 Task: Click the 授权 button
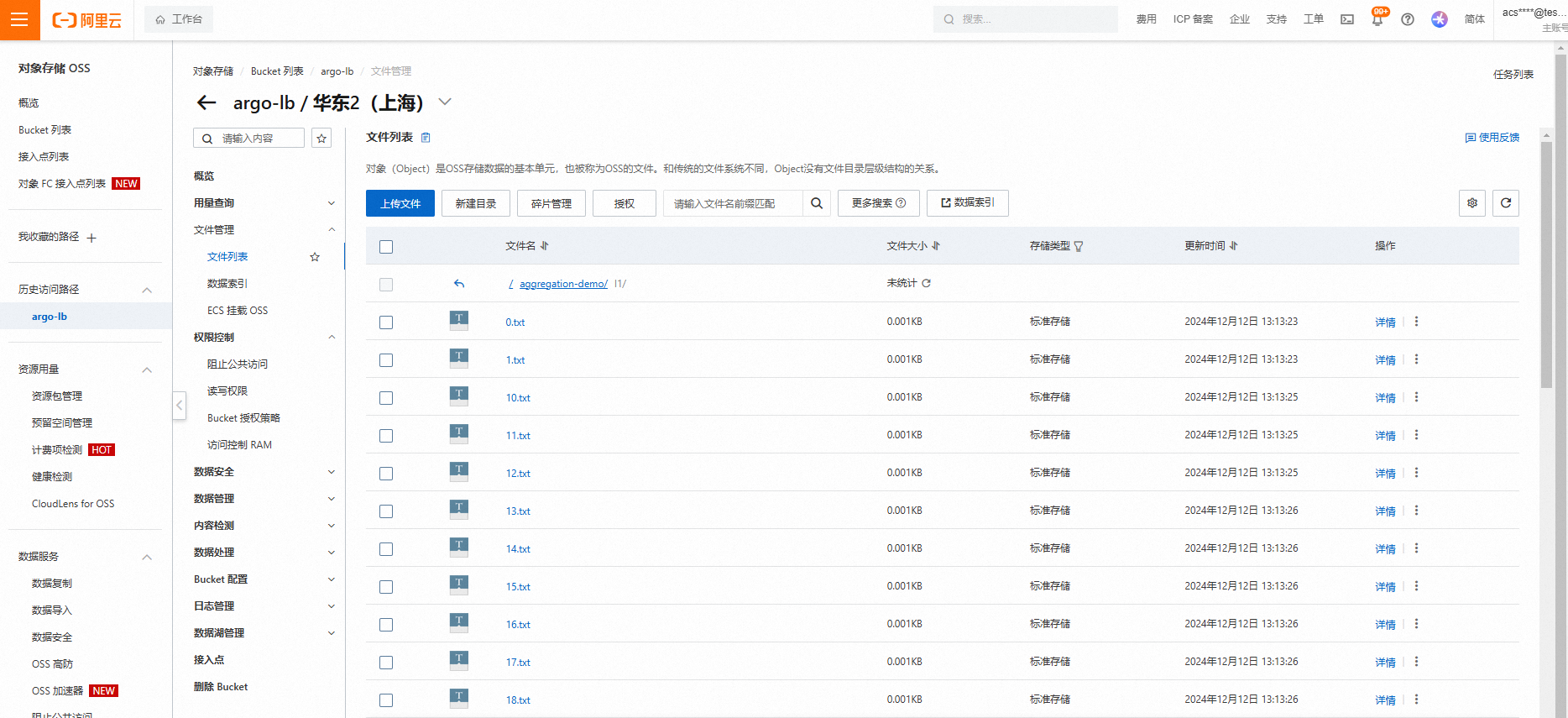tap(625, 203)
